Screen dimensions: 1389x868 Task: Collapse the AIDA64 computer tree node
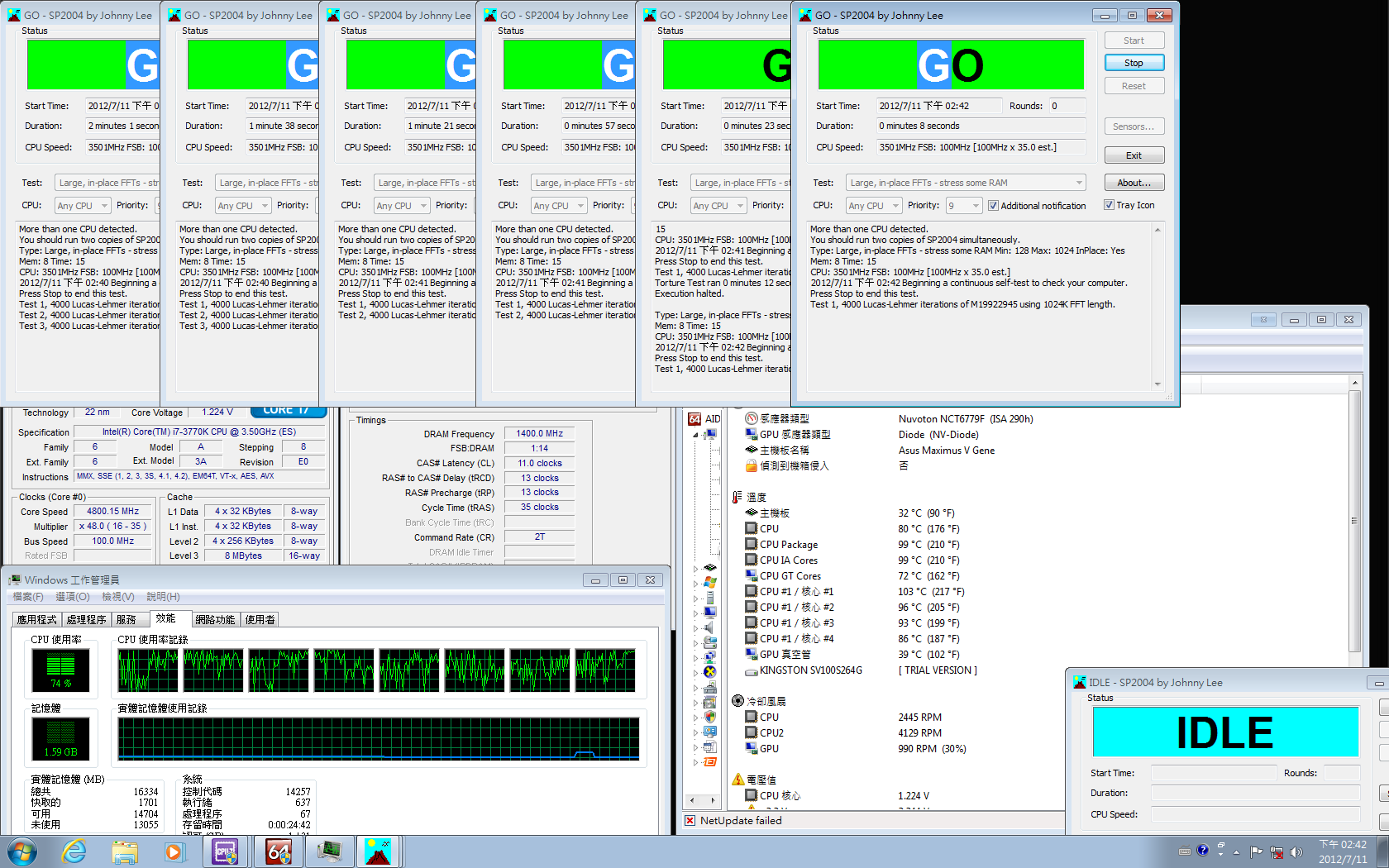[695, 435]
